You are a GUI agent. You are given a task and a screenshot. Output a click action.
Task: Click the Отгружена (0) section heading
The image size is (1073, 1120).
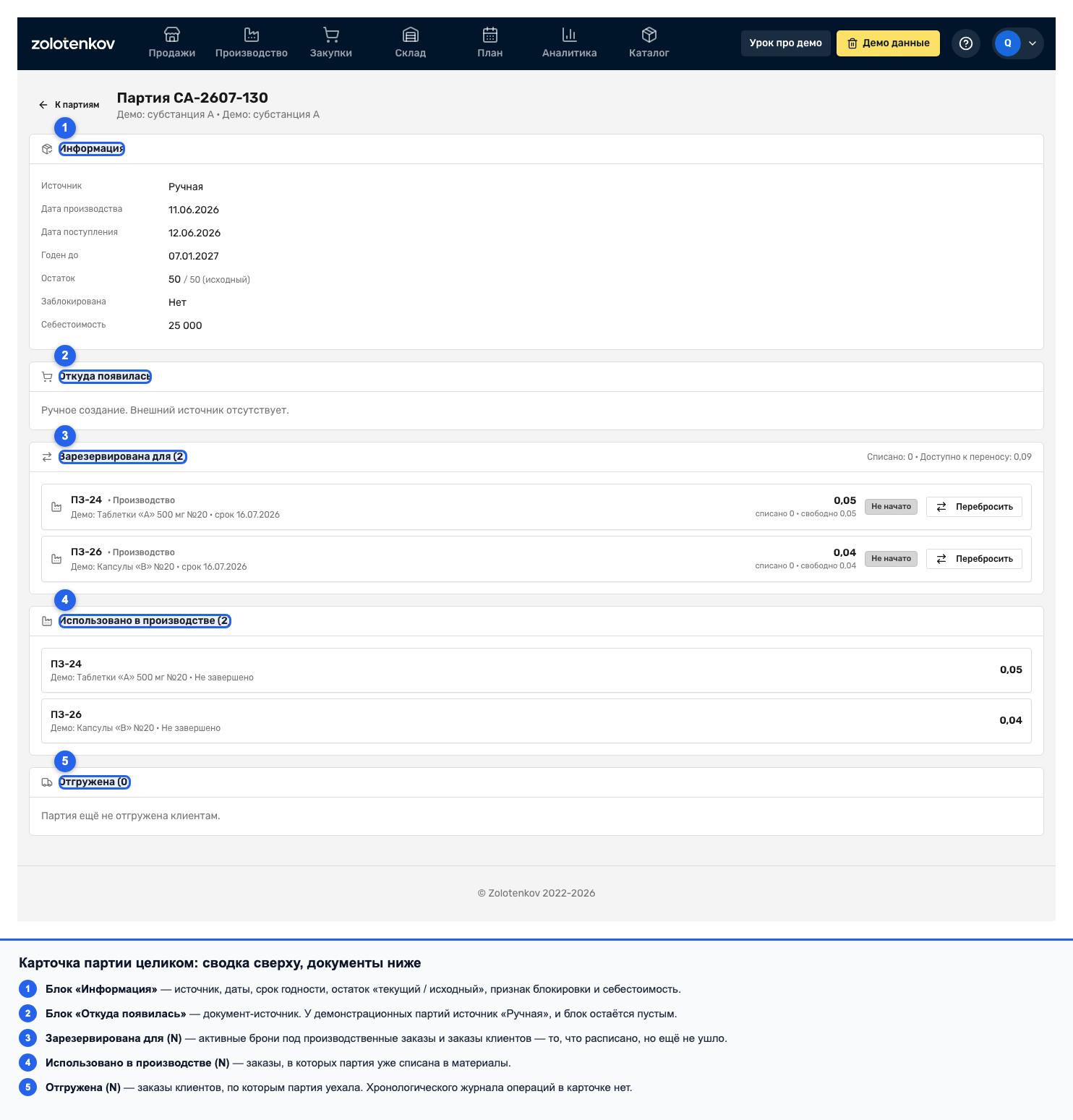pos(95,782)
